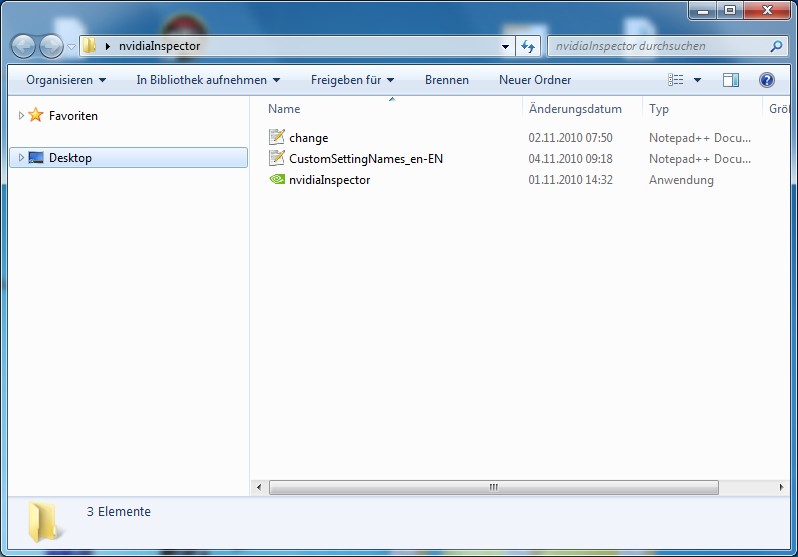Click the search magnifier icon
The height and width of the screenshot is (557, 798).
[776, 46]
